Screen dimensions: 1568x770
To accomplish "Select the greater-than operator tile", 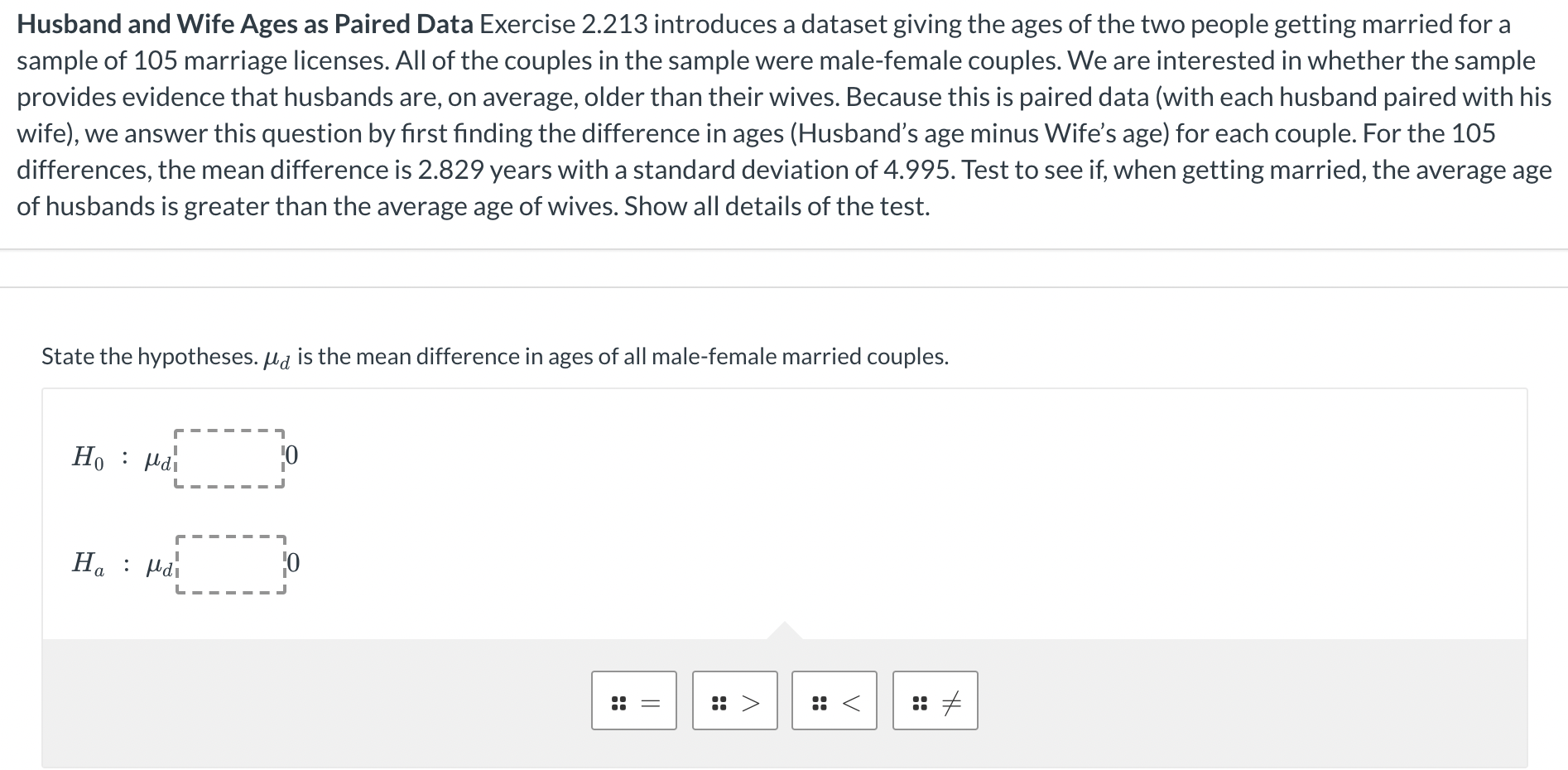I will pyautogui.click(x=734, y=700).
